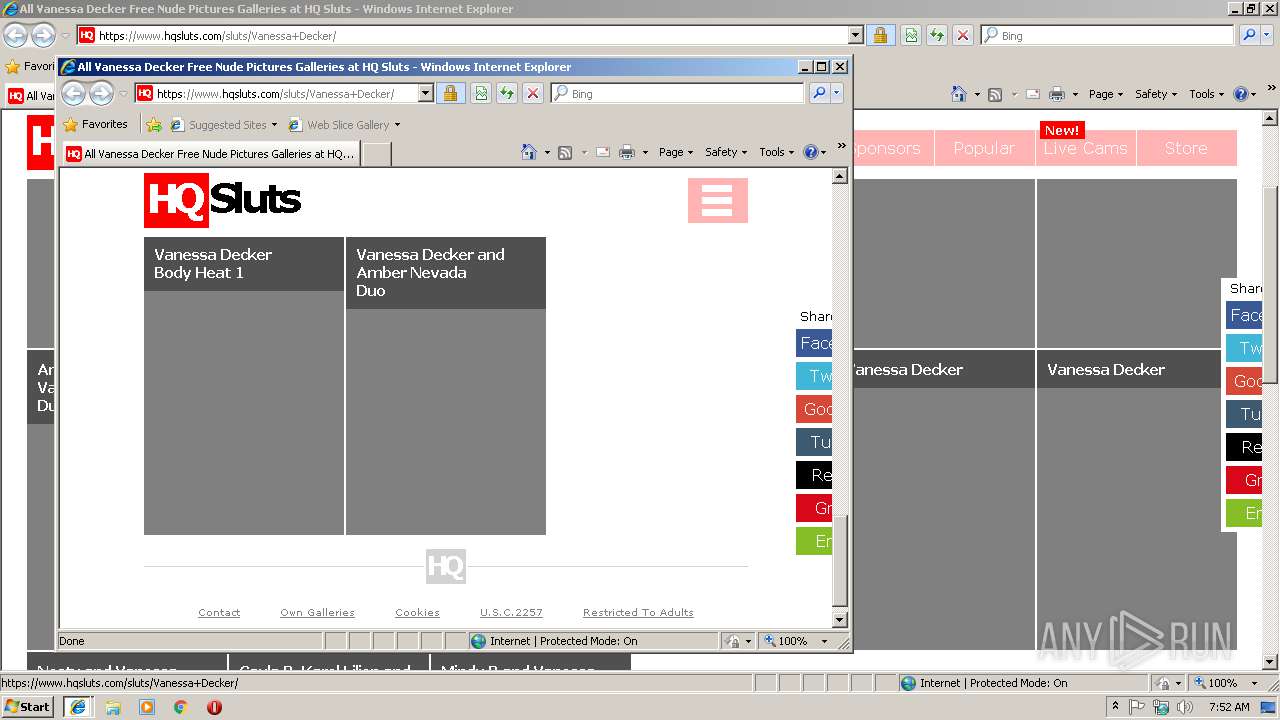Open the Safety menu in front window
The width and height of the screenshot is (1280, 720).
tap(726, 152)
